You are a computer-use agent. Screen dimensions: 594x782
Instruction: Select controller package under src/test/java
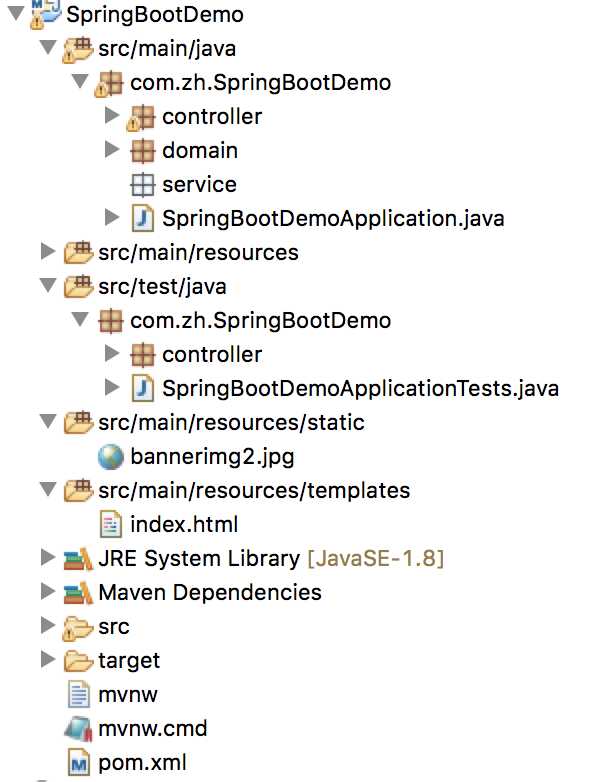click(x=212, y=355)
